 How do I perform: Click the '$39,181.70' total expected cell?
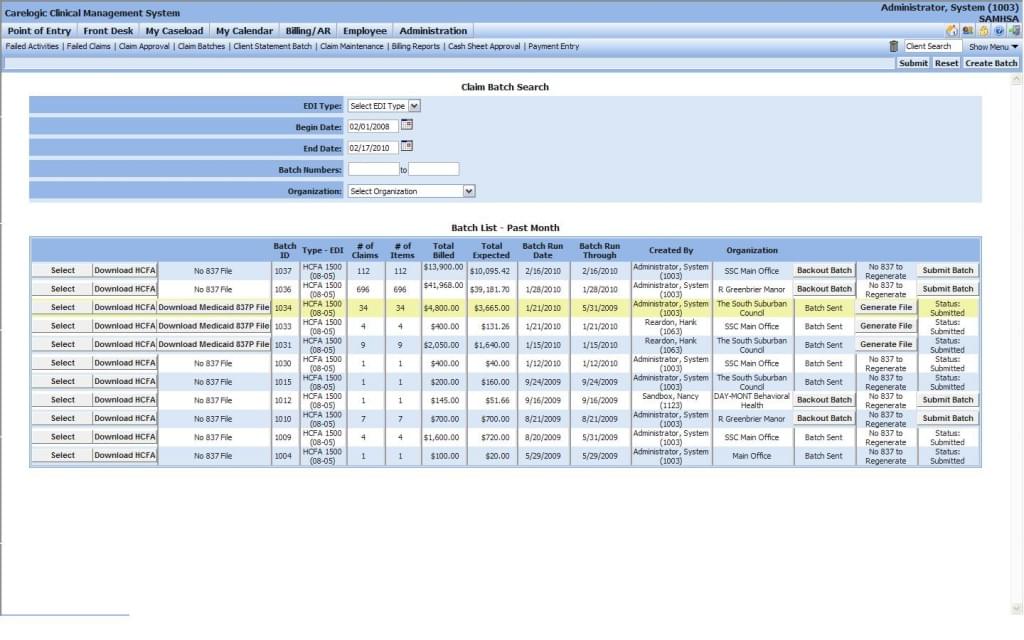(490, 289)
